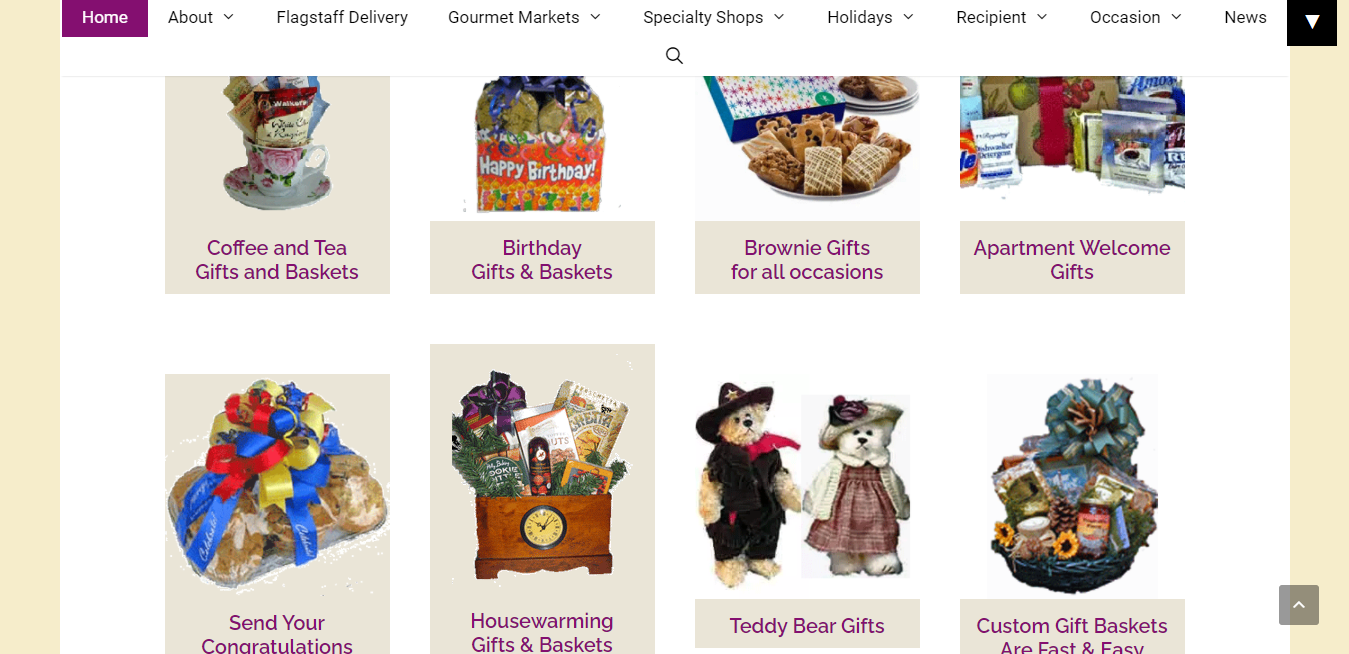Open Coffee and Tea Gifts and Baskets link

[x=277, y=260]
